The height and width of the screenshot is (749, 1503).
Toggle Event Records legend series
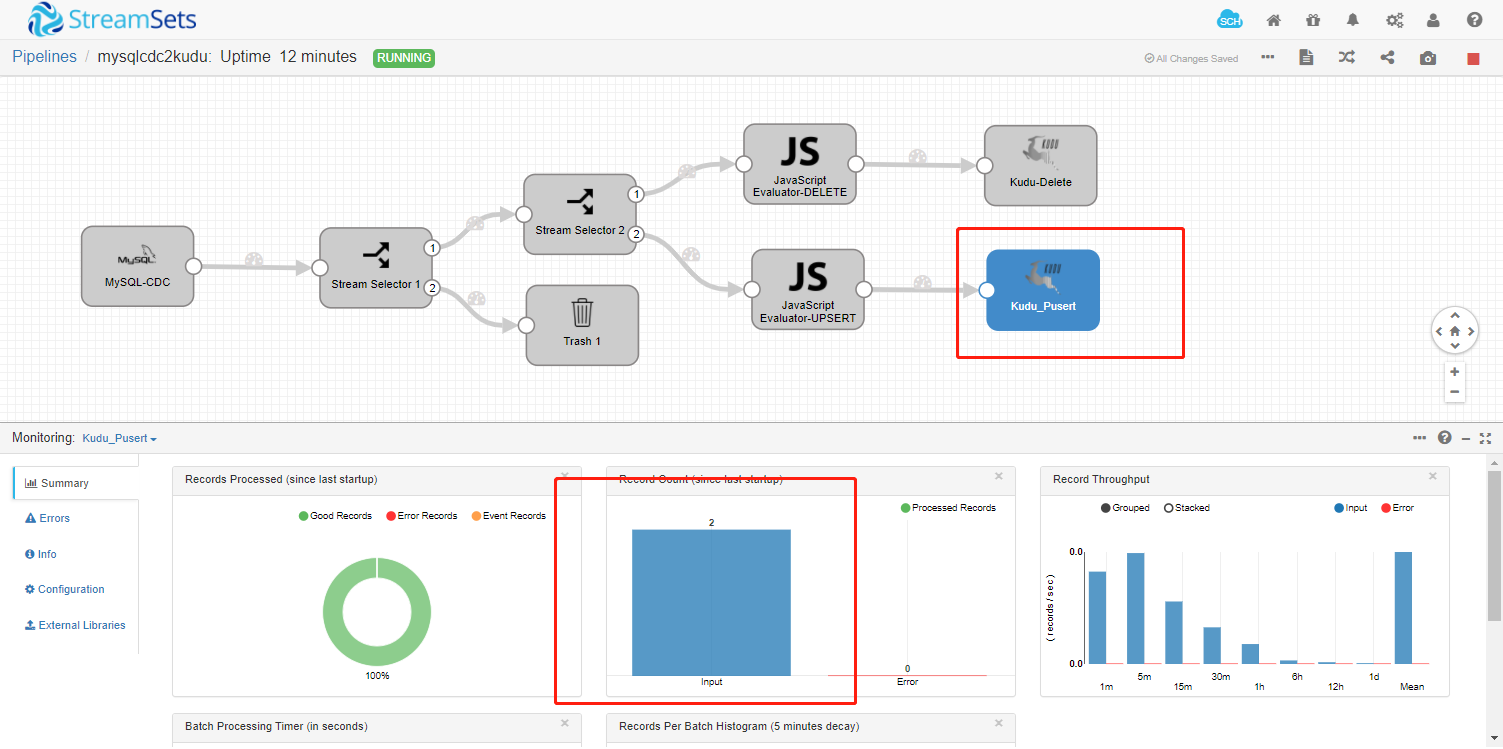[x=509, y=516]
